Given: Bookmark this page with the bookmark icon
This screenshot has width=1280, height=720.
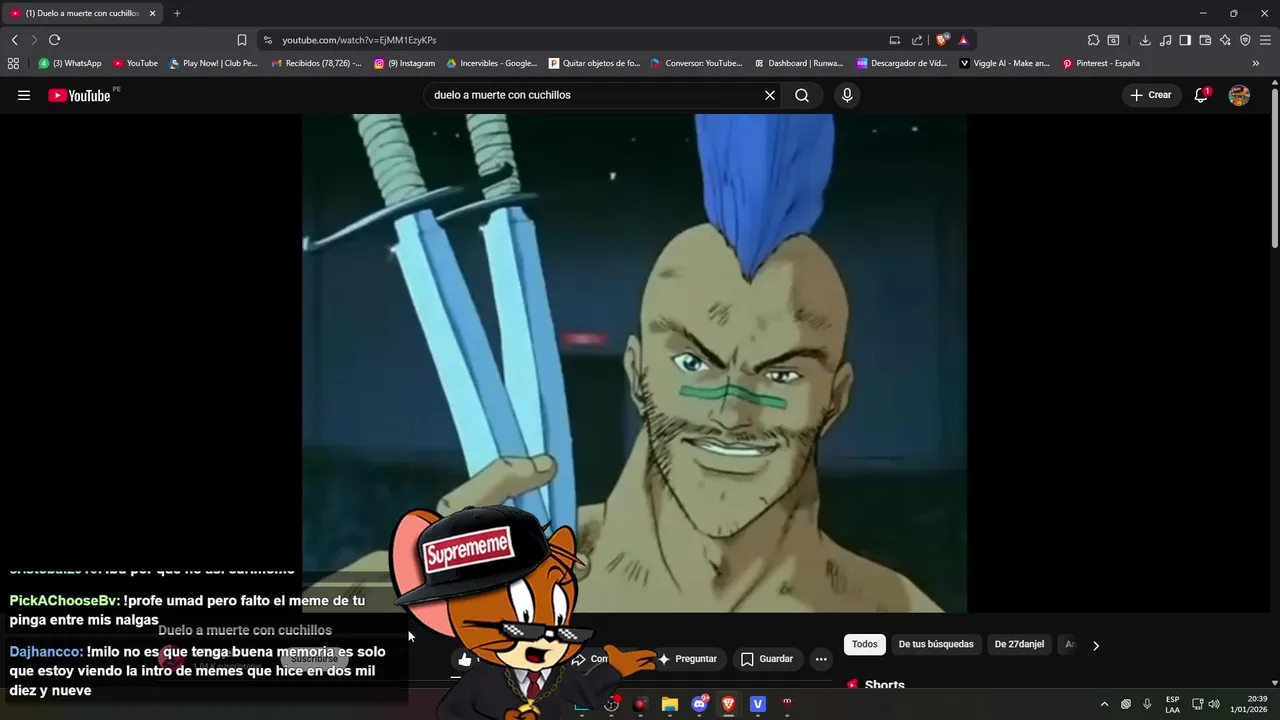Looking at the screenshot, I should coord(242,40).
